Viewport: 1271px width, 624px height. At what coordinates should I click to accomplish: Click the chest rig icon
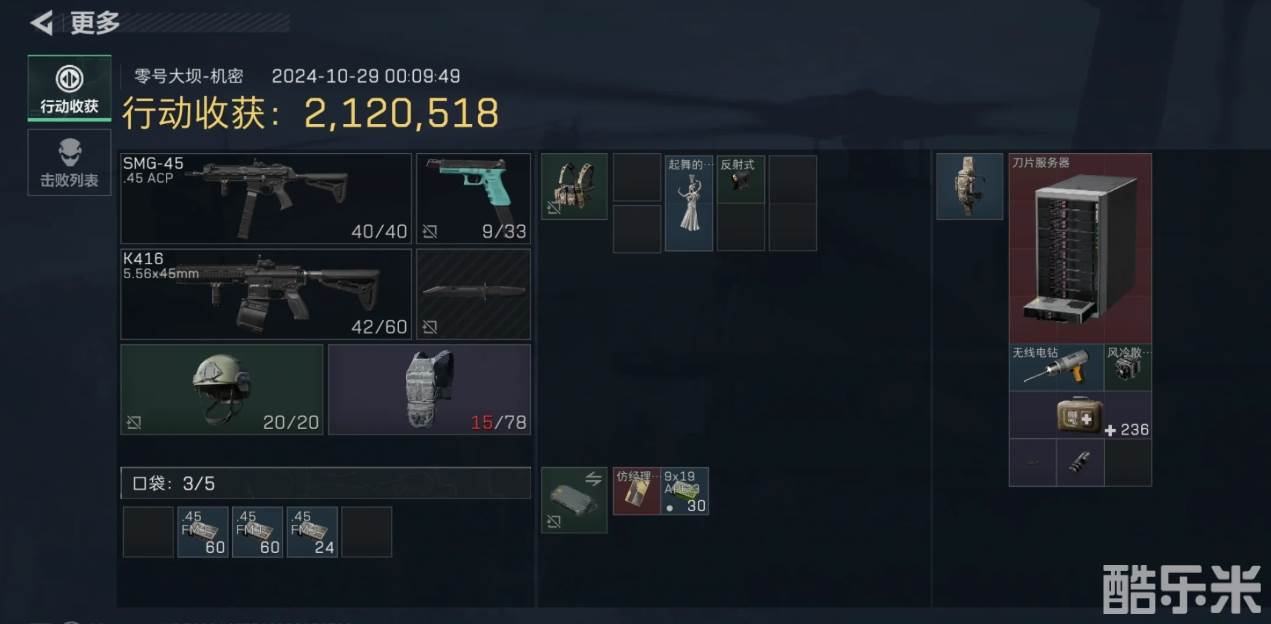click(574, 186)
